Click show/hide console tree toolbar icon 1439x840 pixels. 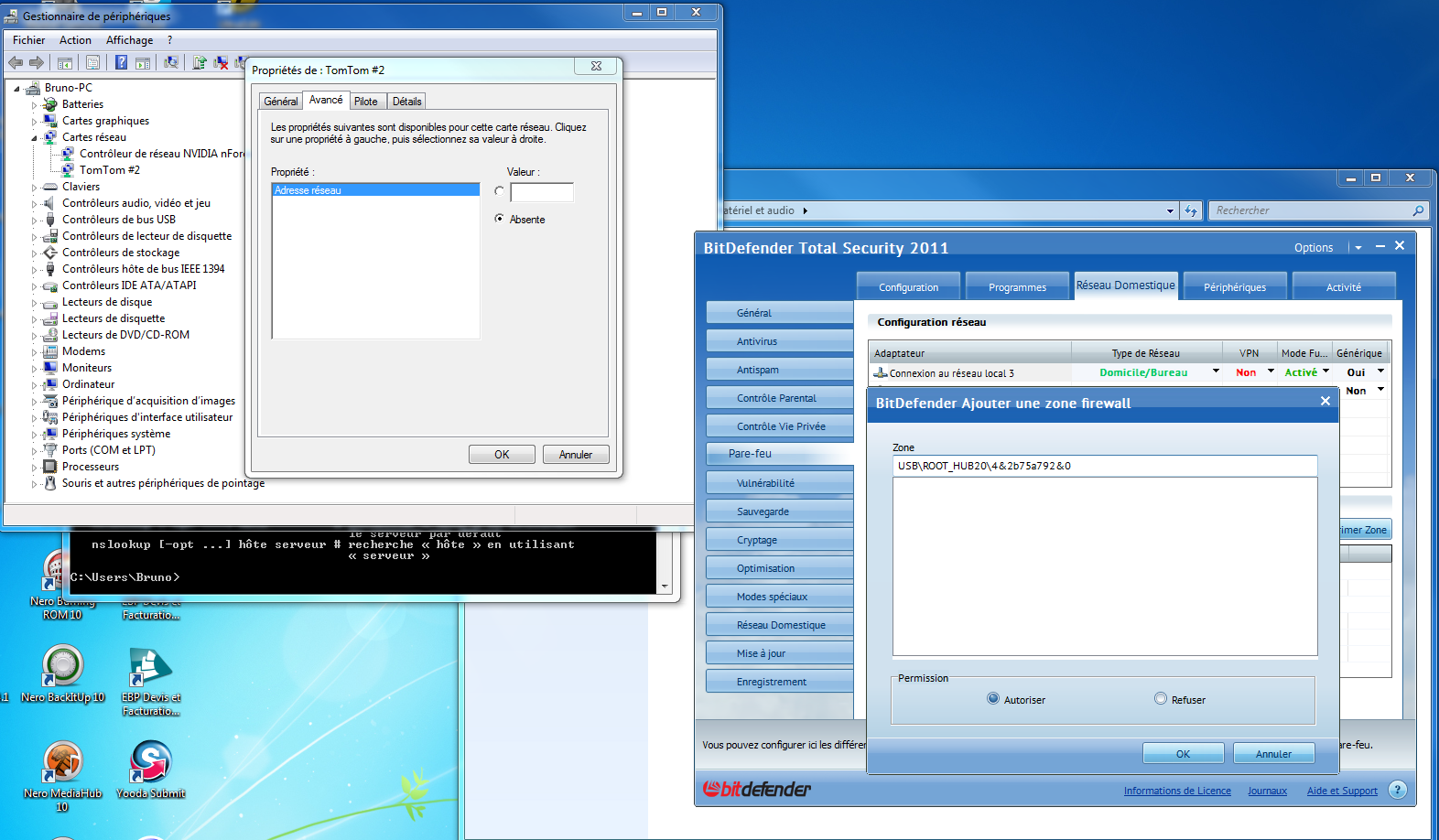pyautogui.click(x=65, y=62)
